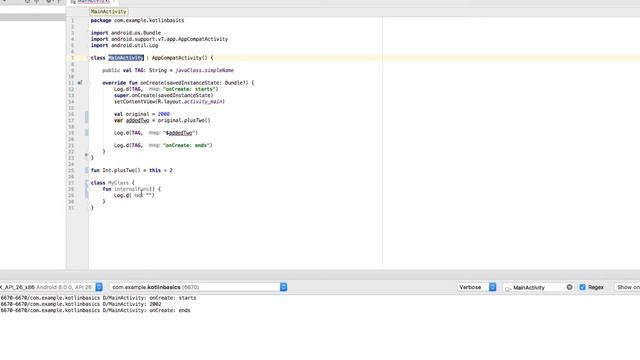Image resolution: width=640 pixels, height=360 pixels.
Task: Click the 2000 numeric literal
Action: point(163,114)
